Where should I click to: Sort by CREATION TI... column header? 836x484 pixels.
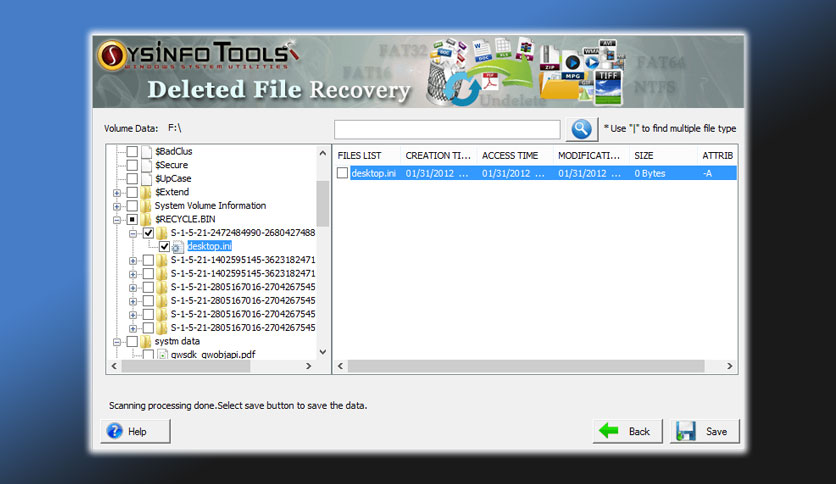(x=438, y=156)
